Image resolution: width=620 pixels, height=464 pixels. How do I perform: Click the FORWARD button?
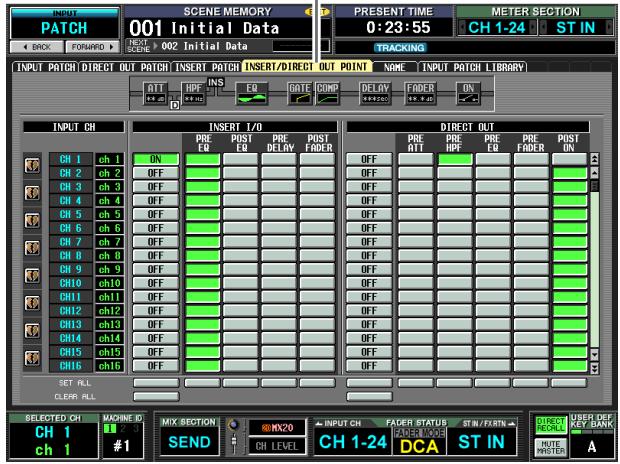tap(92, 47)
